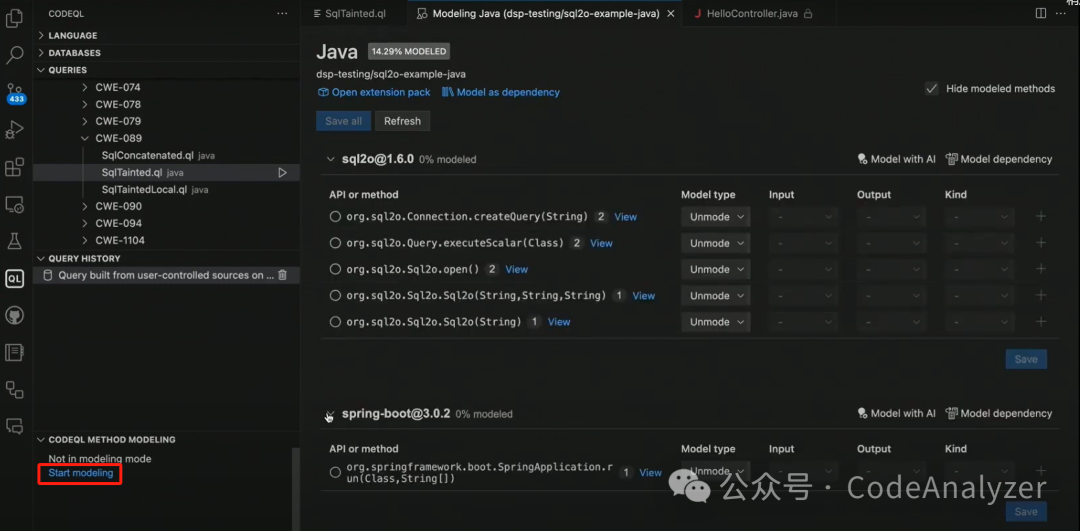Open the GitHub icon in activity bar
1080x531 pixels.
(x=14, y=315)
